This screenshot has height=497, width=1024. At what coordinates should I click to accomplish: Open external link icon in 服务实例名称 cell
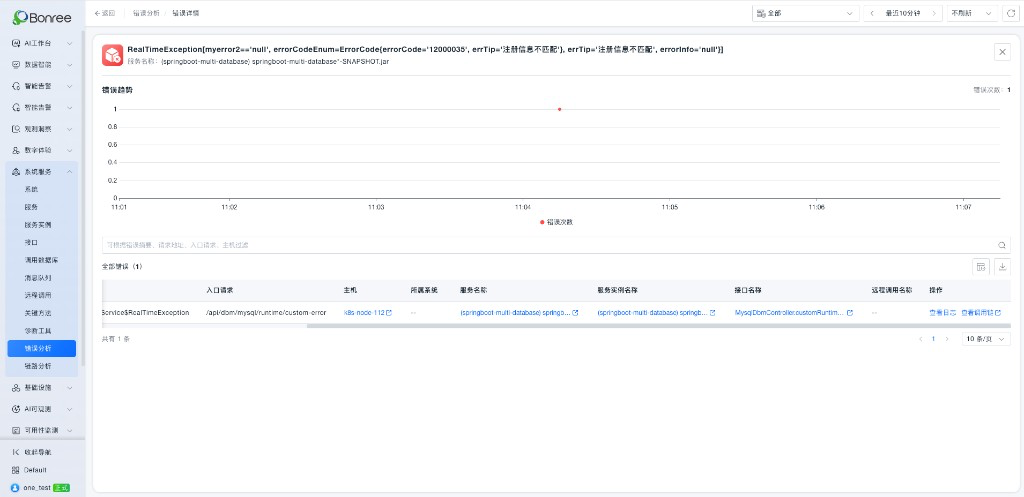click(712, 313)
